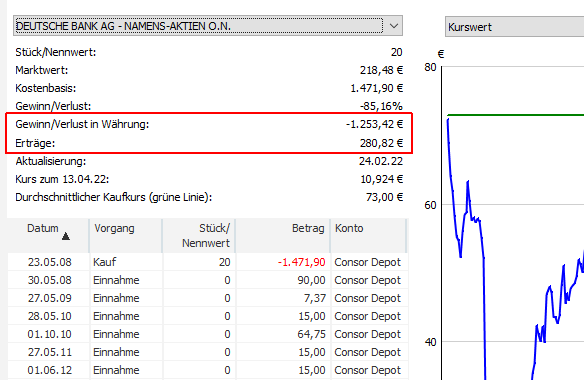This screenshot has height=380, width=584.
Task: Open the Deutsche Bank AG security dropdown arrow
Action: [x=394, y=26]
